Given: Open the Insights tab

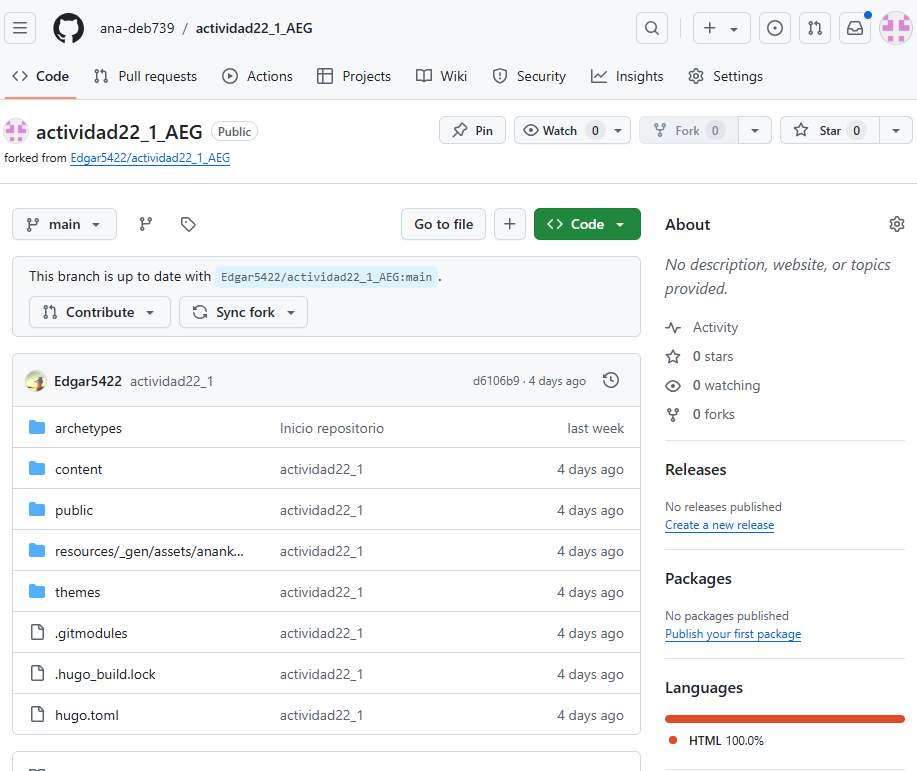Looking at the screenshot, I should [x=627, y=76].
